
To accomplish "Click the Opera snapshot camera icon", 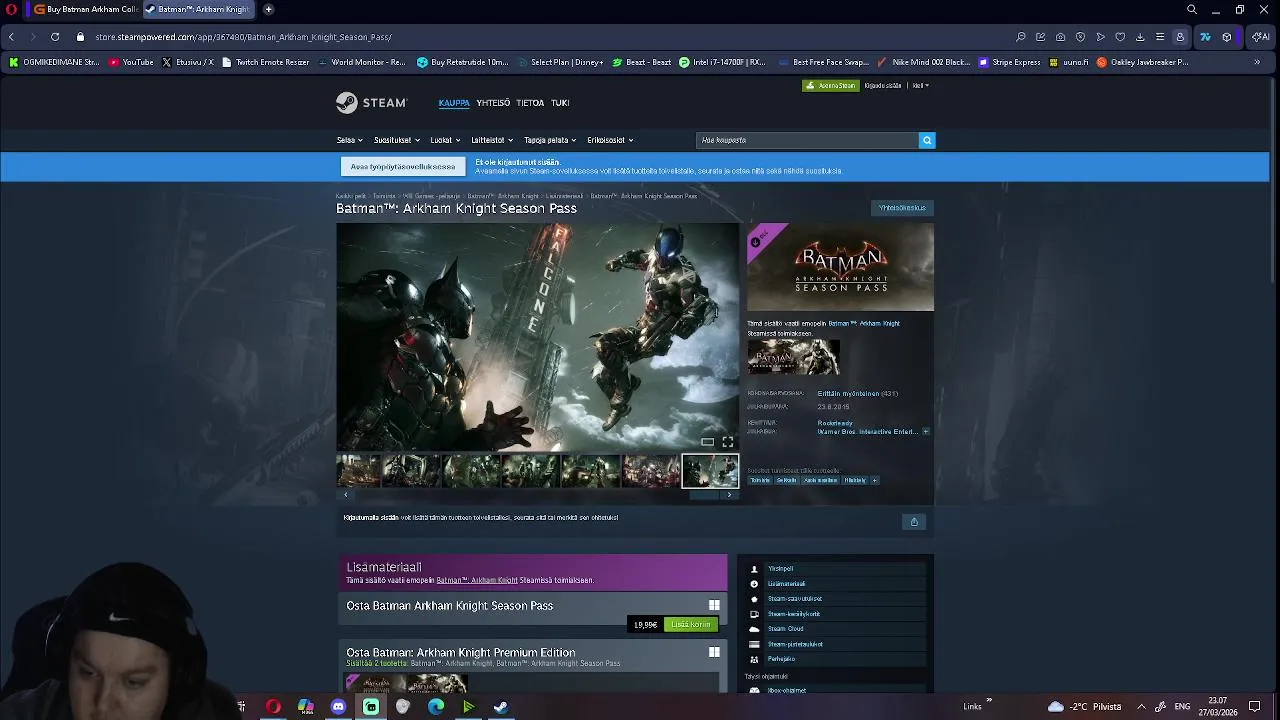I will [x=1060, y=37].
